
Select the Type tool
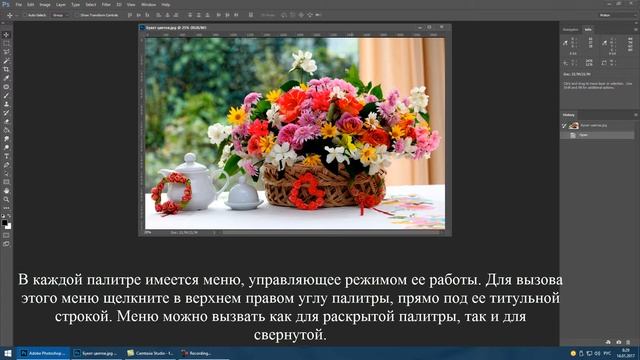tap(6, 156)
